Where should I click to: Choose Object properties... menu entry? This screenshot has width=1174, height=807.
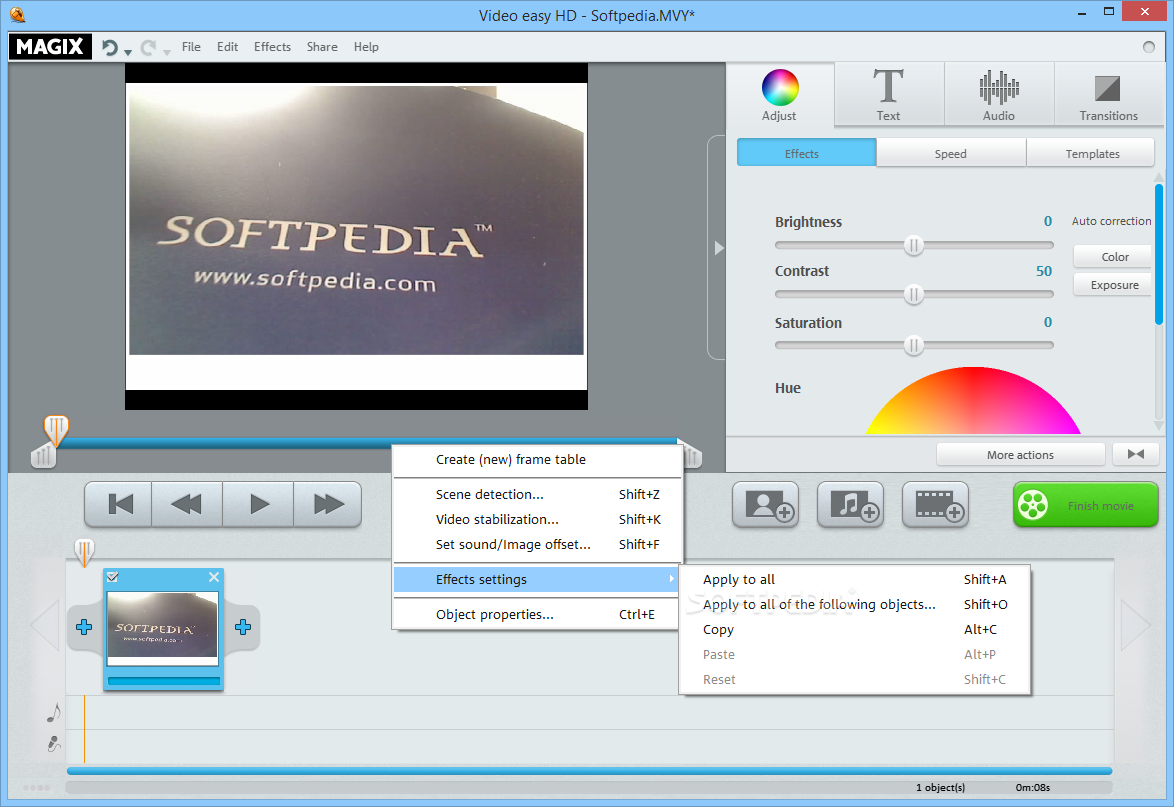tap(537, 615)
